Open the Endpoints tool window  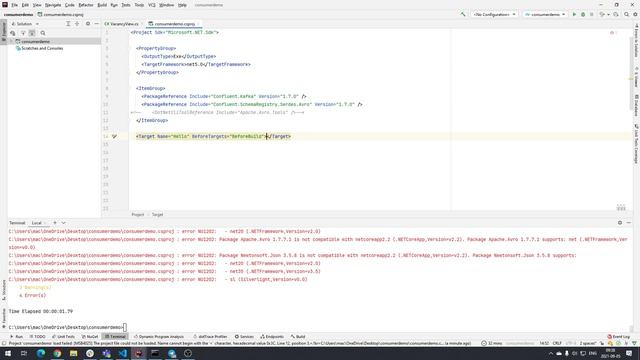[272, 337]
